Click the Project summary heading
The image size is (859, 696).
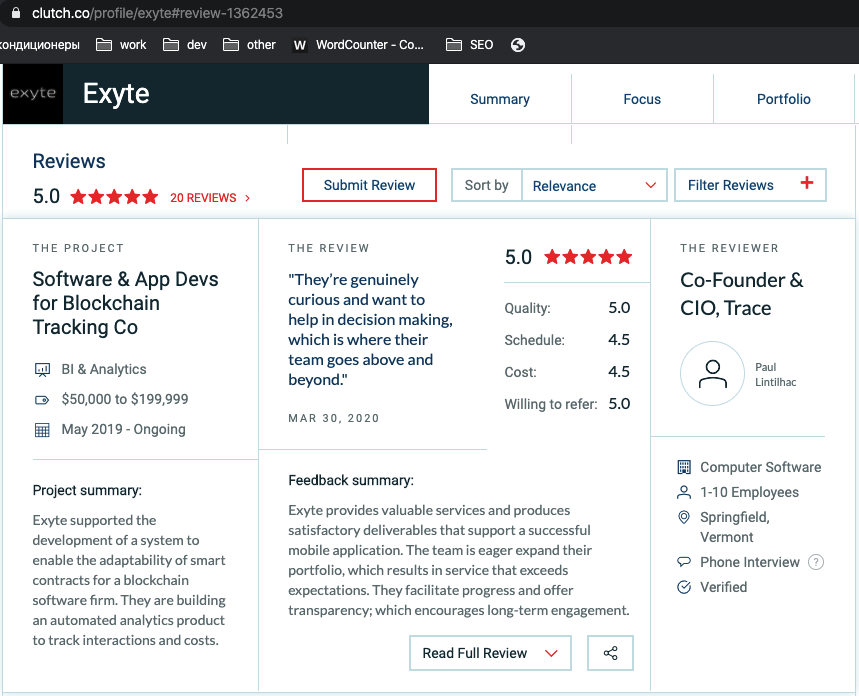(x=87, y=490)
